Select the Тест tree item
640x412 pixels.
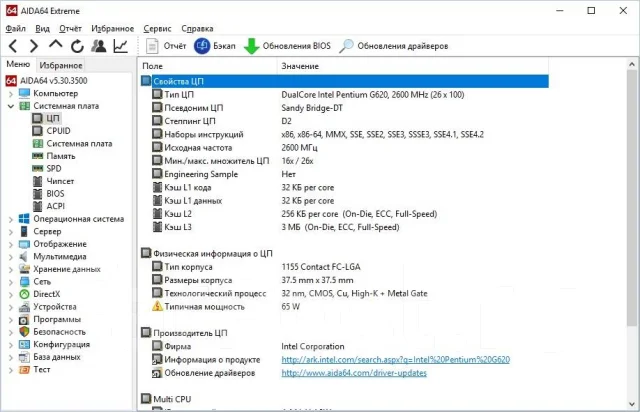[35, 370]
